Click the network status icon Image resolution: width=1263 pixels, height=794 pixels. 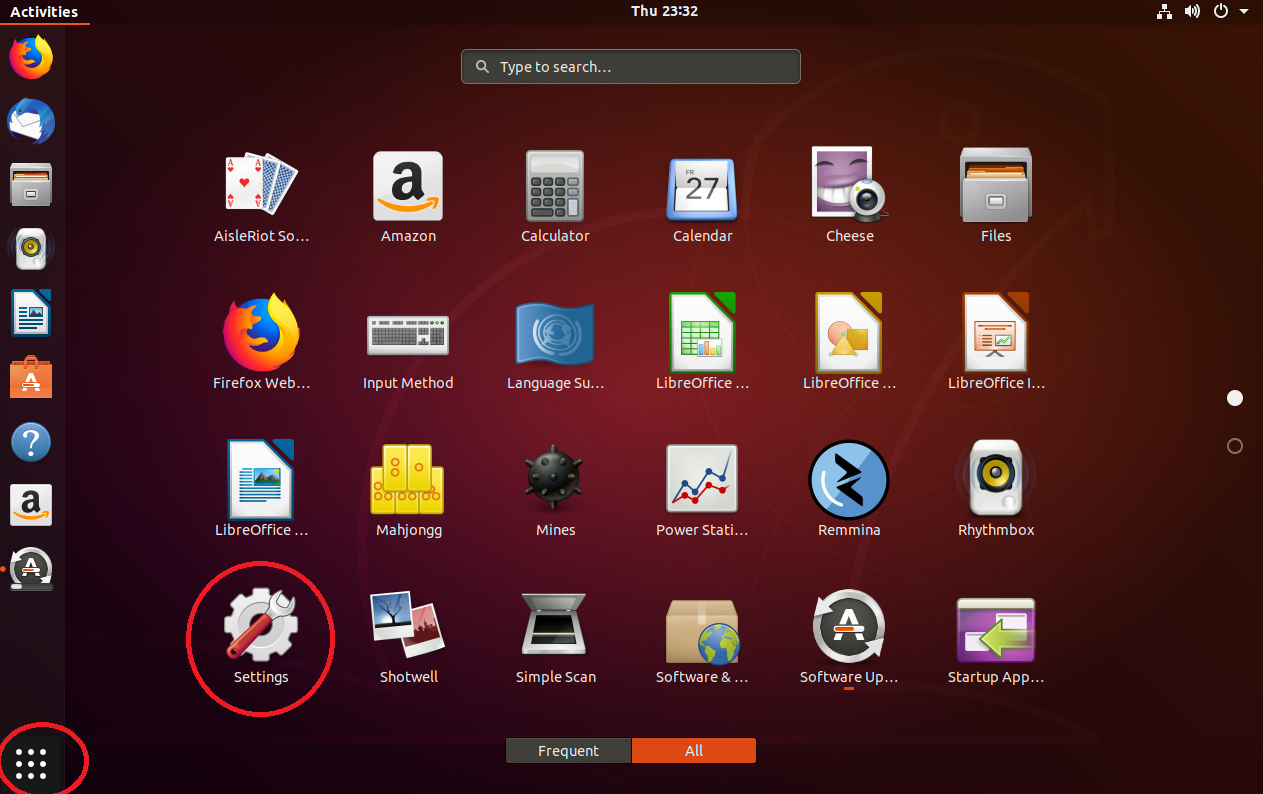[x=1164, y=11]
